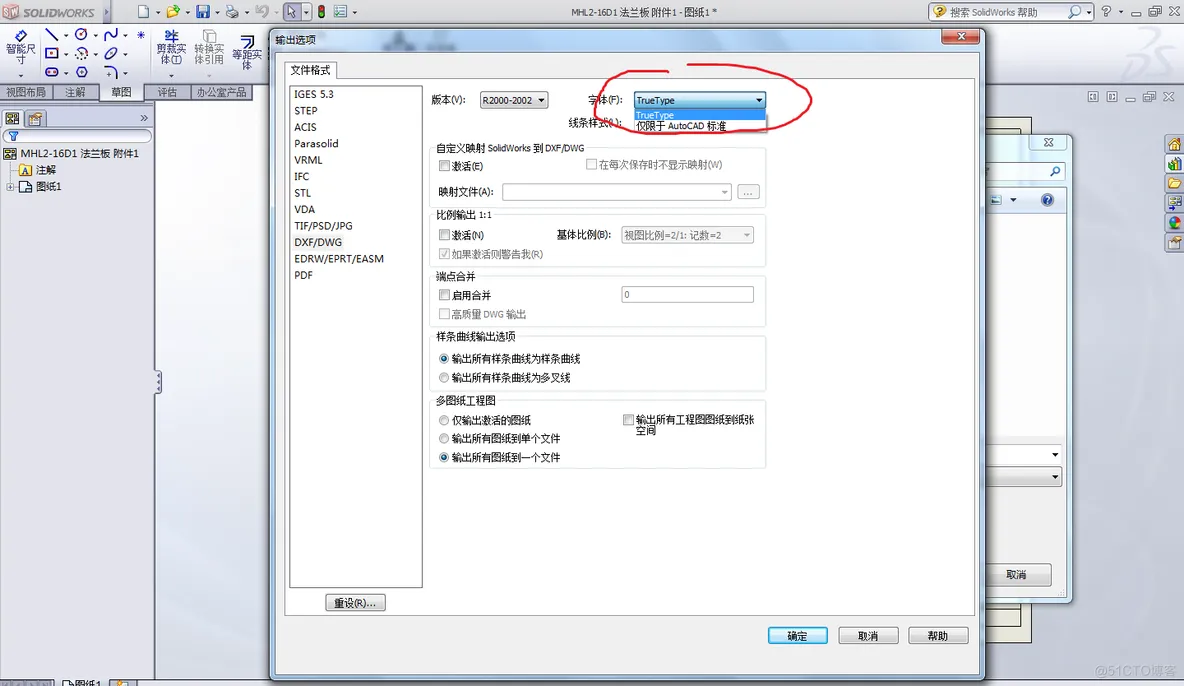Open the Save button dropdown arrow
The height and width of the screenshot is (686, 1184).
(x=217, y=12)
